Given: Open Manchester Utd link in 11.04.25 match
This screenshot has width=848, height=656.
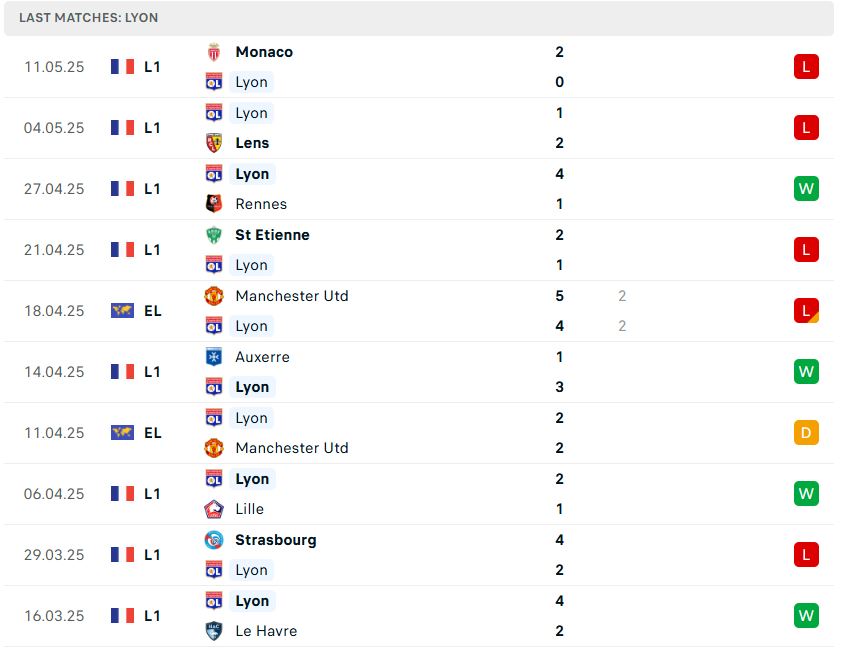Looking at the screenshot, I should pyautogui.click(x=292, y=448).
